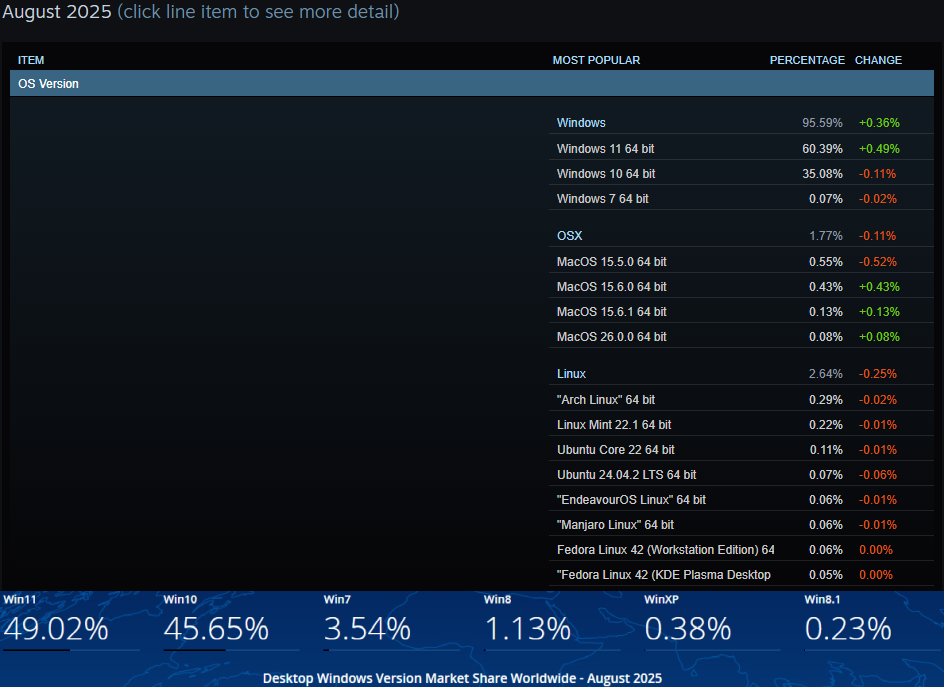
Task: Click the -0.06% change for Ubuntu 24.04.2
Action: point(878,475)
